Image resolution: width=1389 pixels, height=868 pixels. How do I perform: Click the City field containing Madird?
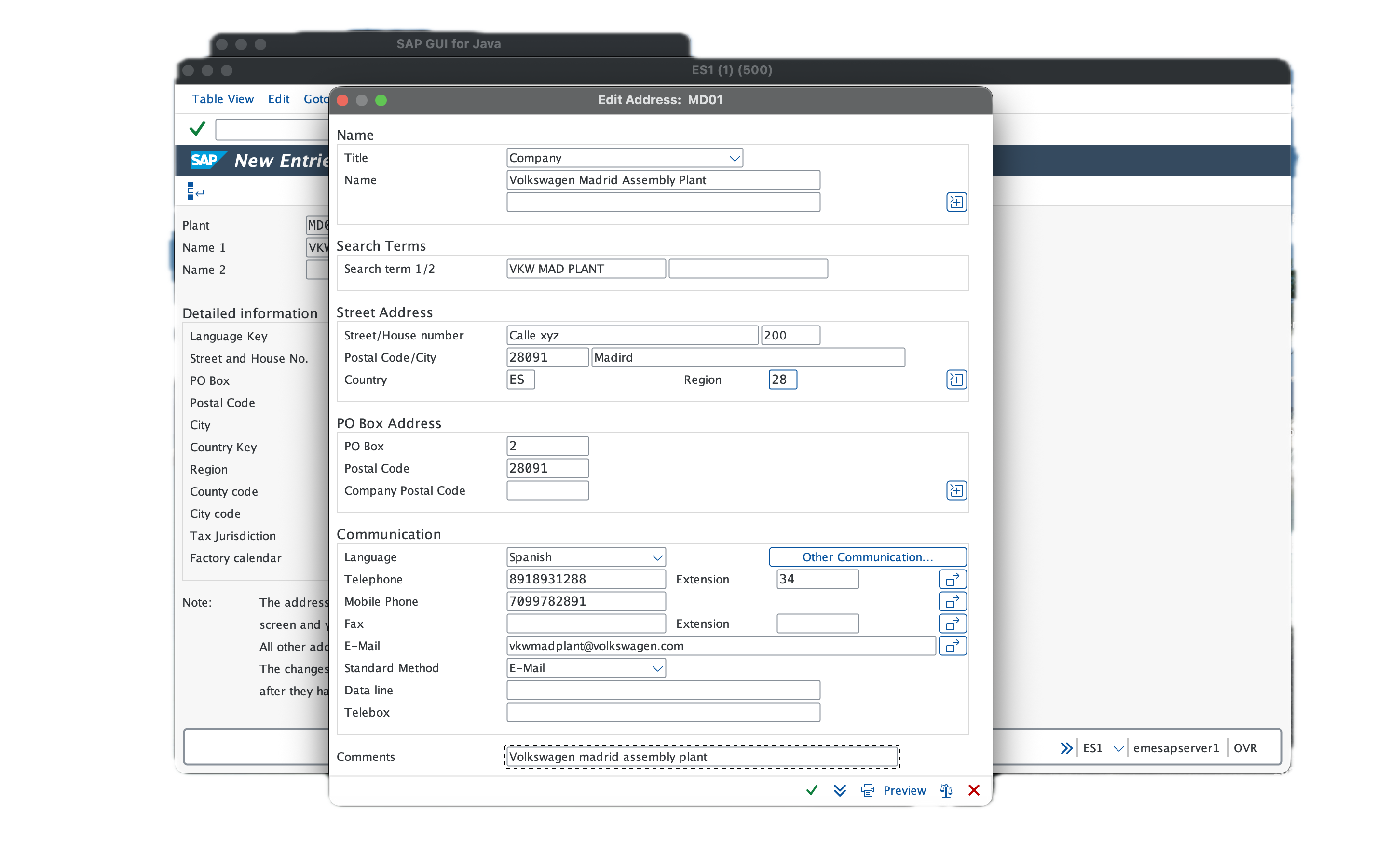[x=748, y=357]
